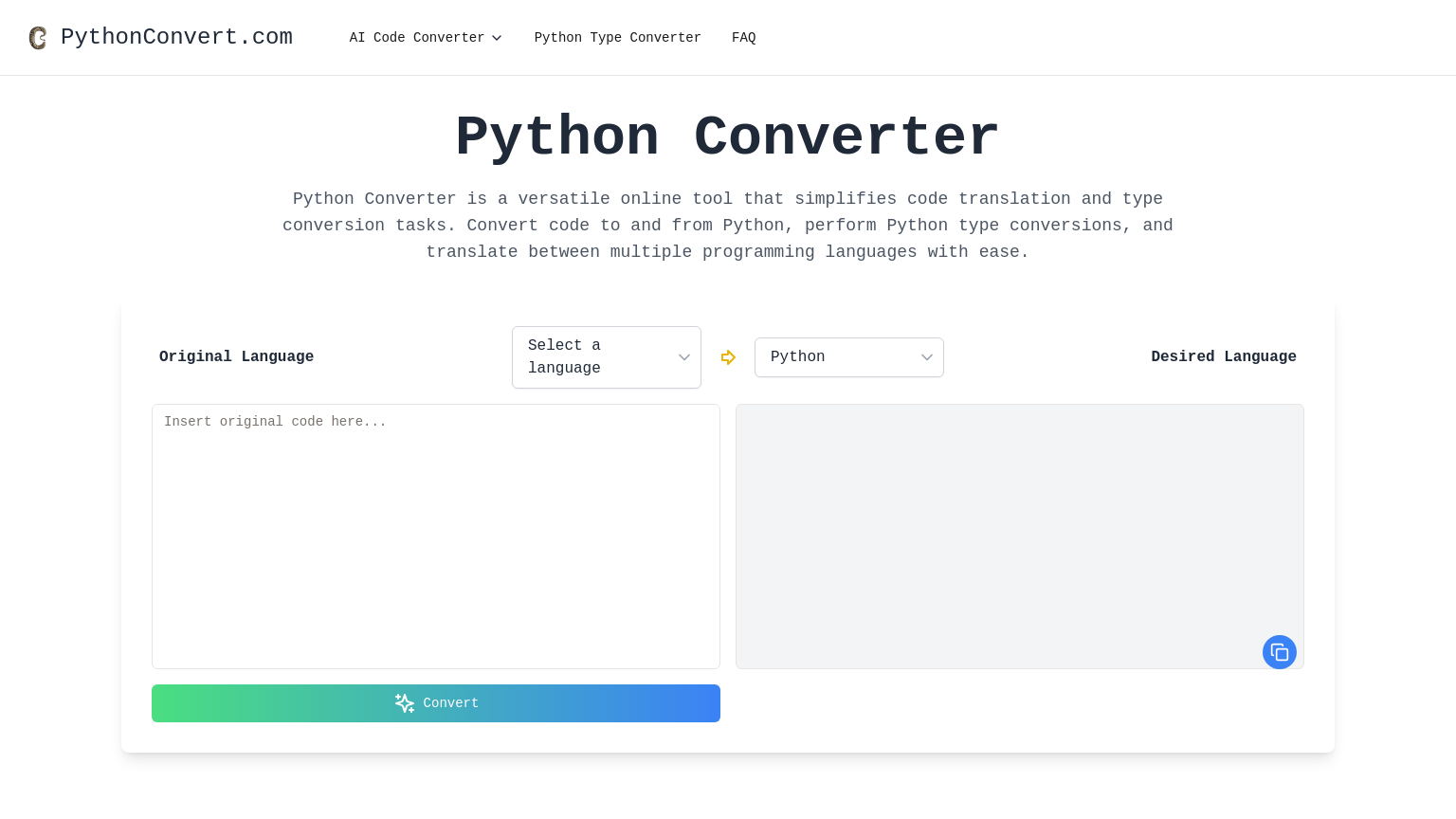This screenshot has width=1456, height=819.
Task: Click the Python Converter page heading
Action: coord(728,136)
